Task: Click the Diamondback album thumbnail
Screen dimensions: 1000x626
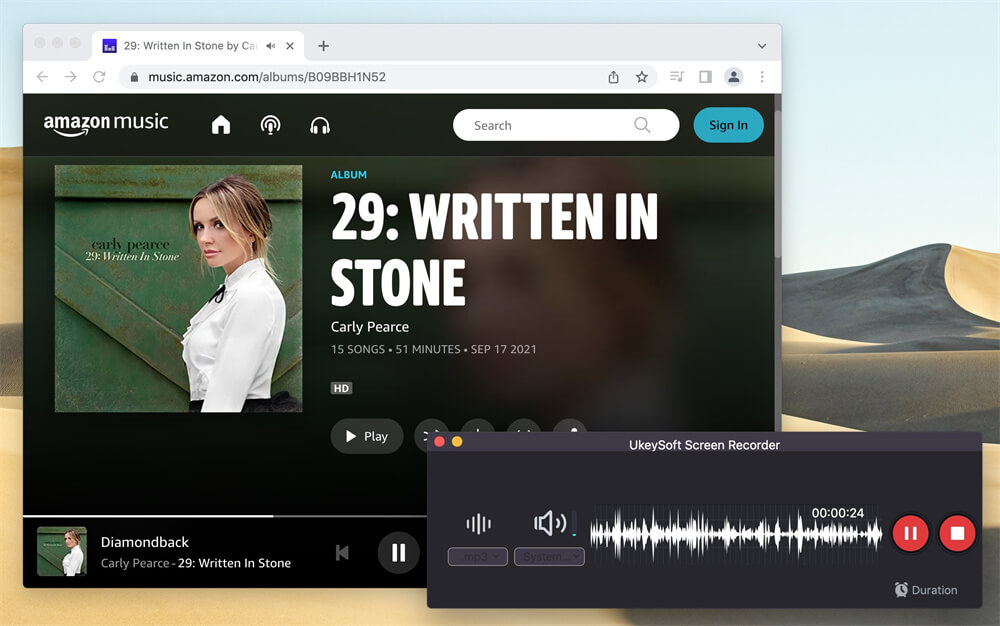Action: pyautogui.click(x=61, y=552)
